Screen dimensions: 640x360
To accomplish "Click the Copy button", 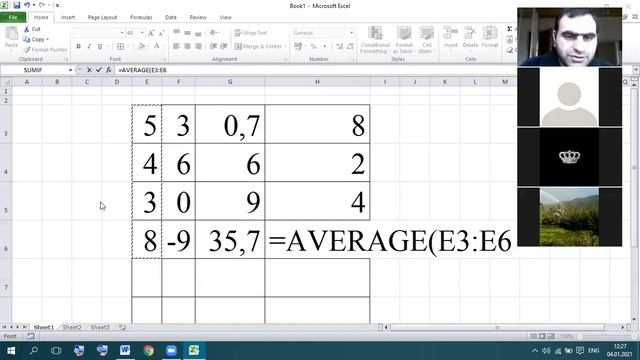I will (x=36, y=39).
